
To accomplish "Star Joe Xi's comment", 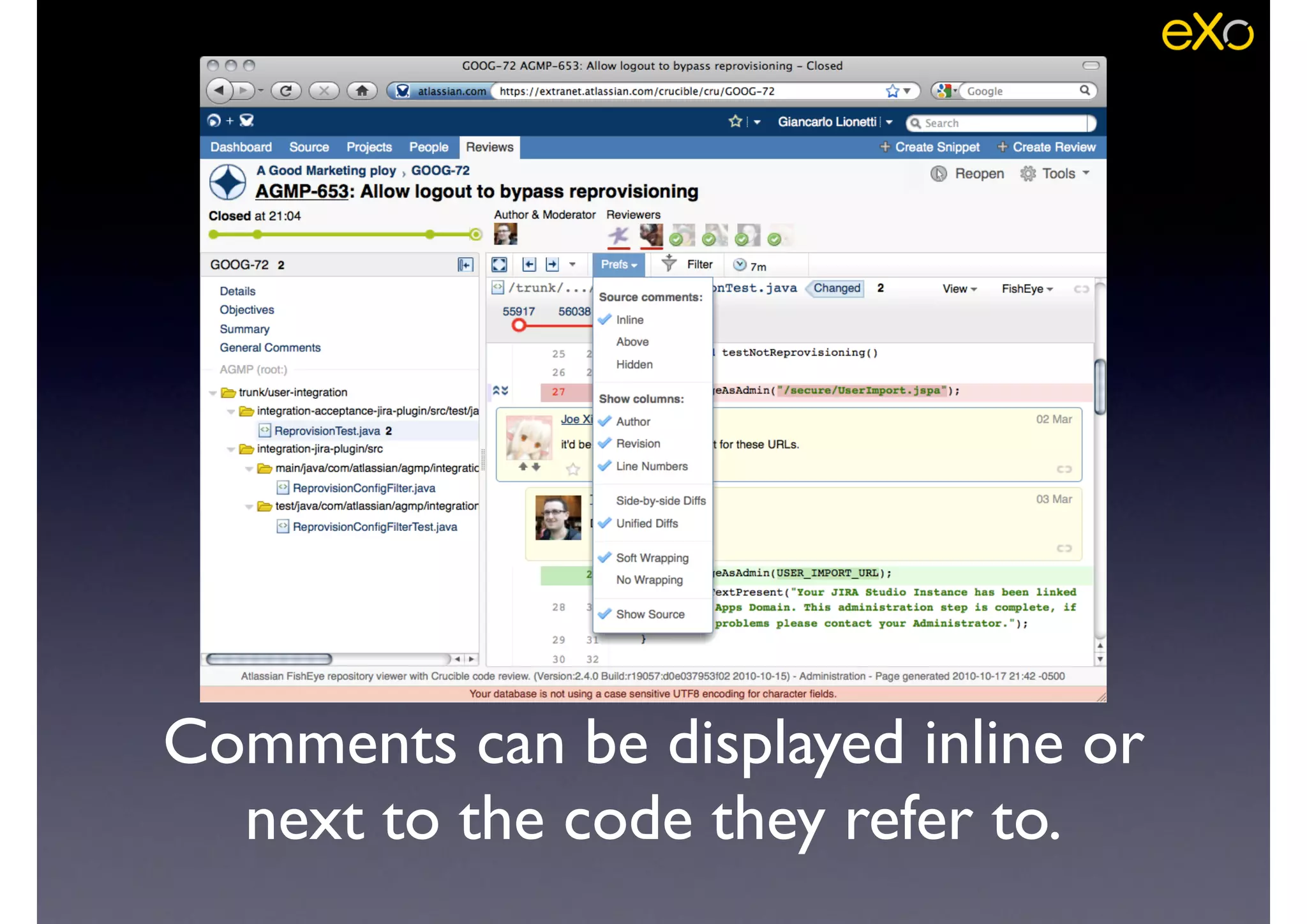I will (x=572, y=470).
